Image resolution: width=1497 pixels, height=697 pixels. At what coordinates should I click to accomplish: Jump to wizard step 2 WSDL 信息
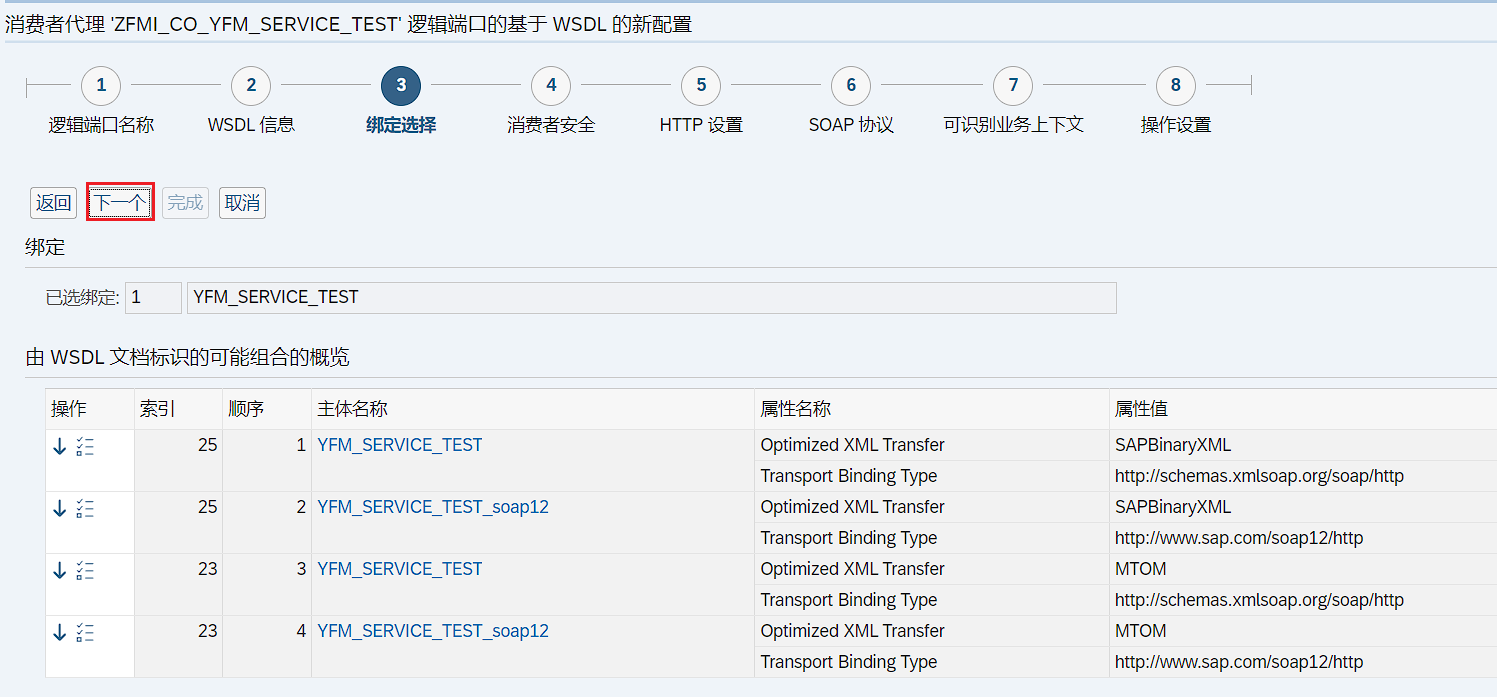tap(251, 86)
